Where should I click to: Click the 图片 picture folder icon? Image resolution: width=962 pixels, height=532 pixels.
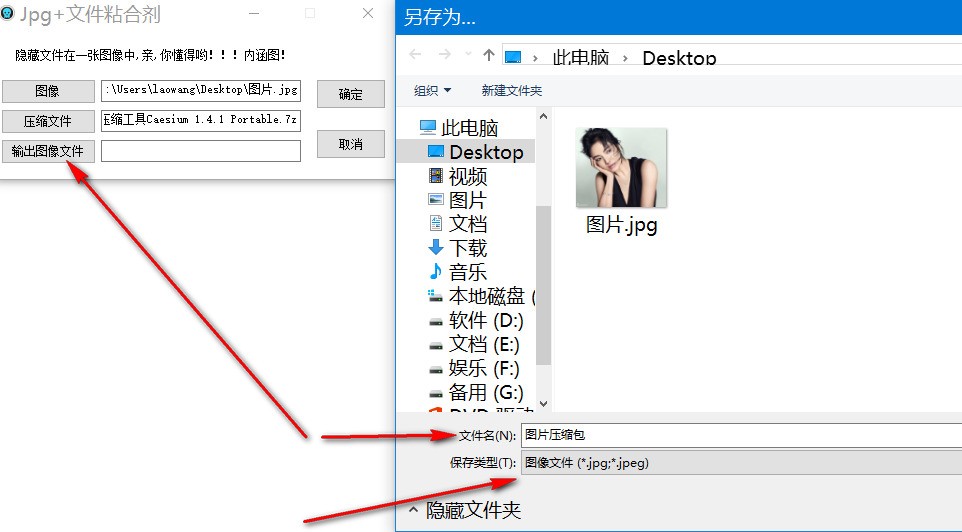pyautogui.click(x=436, y=199)
